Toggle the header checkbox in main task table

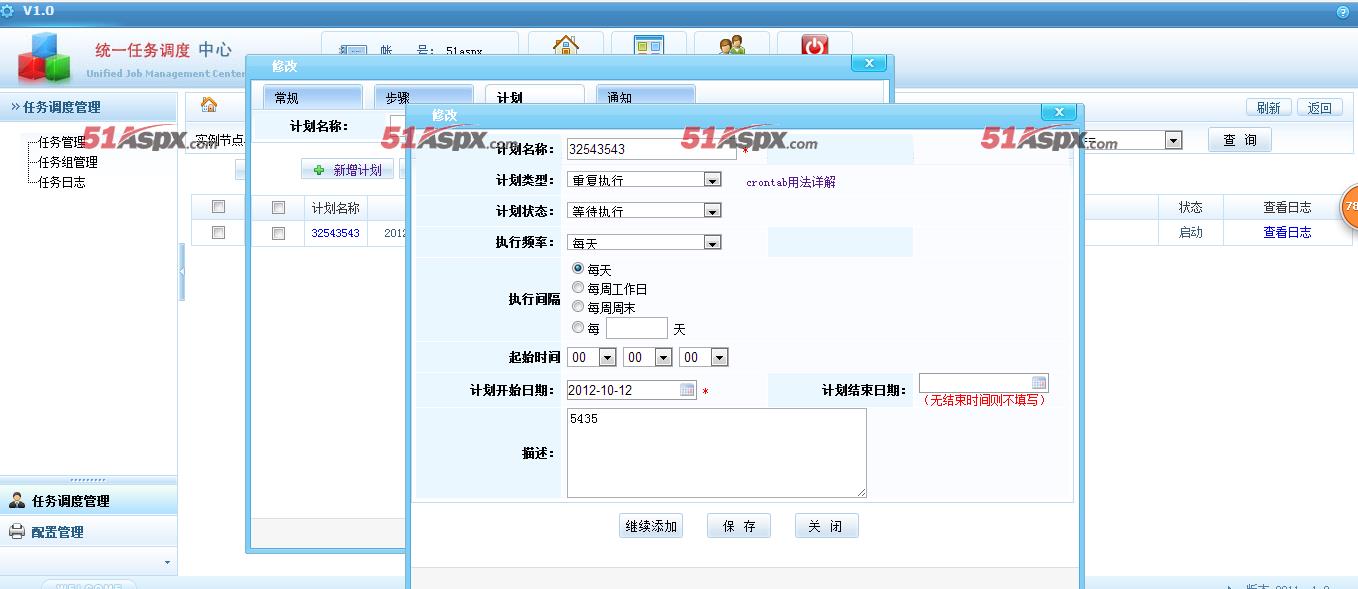(219, 207)
